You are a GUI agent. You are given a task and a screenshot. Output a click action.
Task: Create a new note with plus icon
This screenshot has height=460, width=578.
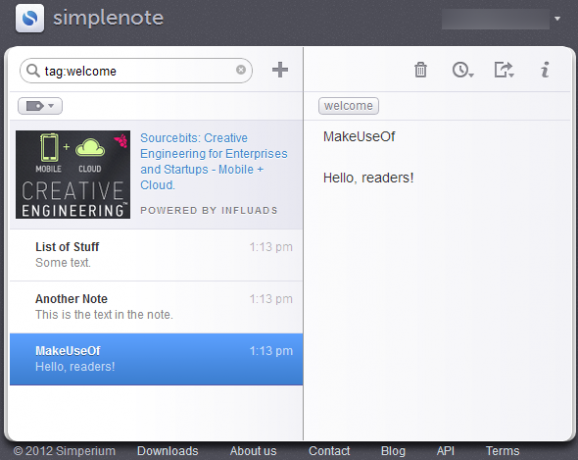(280, 70)
